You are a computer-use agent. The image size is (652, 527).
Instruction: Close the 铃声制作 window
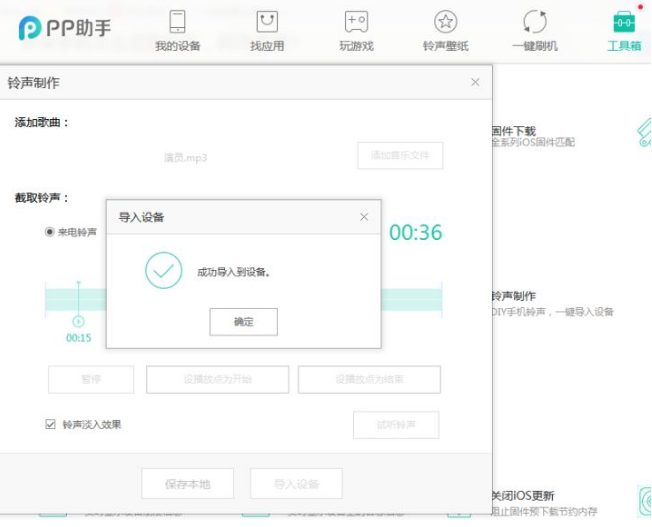pyautogui.click(x=475, y=82)
